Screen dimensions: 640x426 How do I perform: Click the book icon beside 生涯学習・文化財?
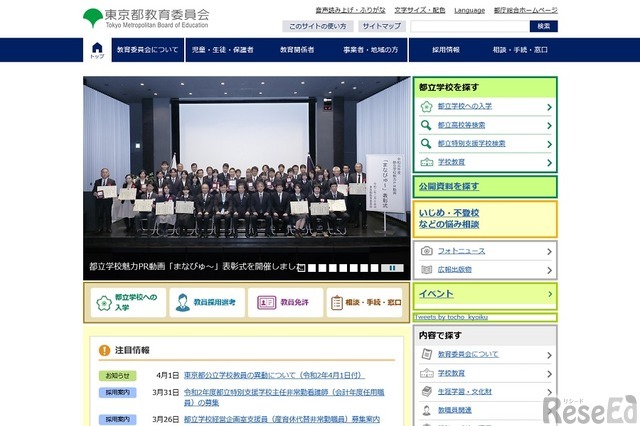[427, 391]
